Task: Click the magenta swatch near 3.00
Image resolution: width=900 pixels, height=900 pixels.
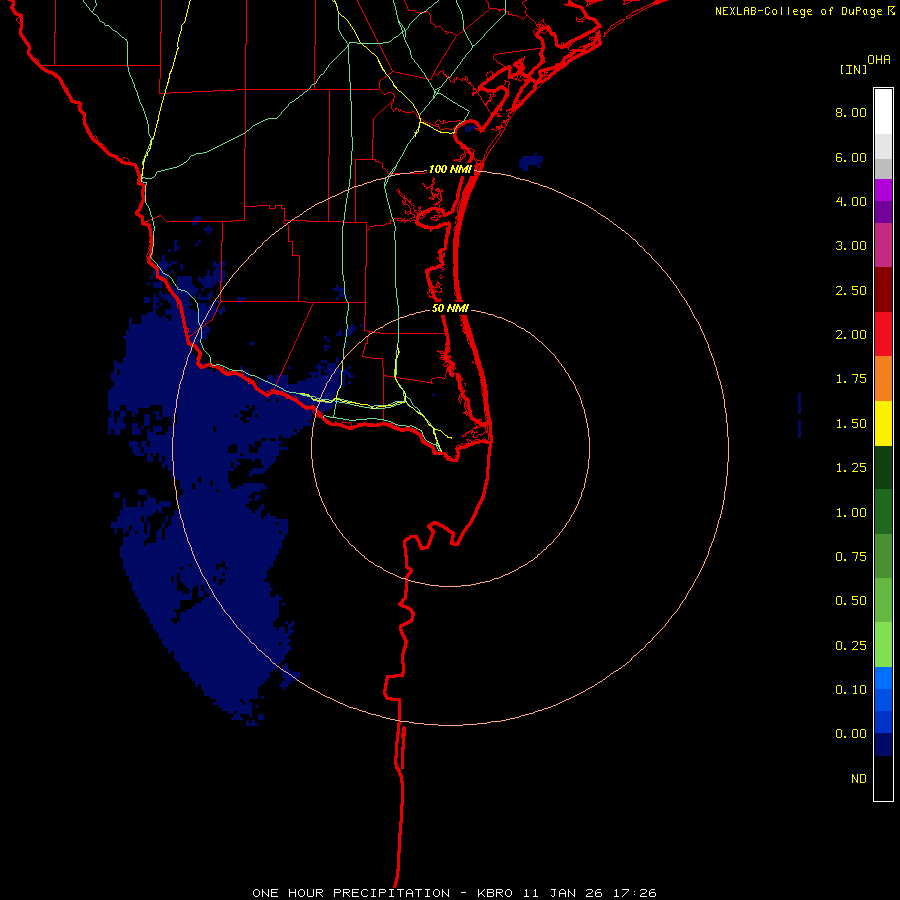Action: point(883,245)
